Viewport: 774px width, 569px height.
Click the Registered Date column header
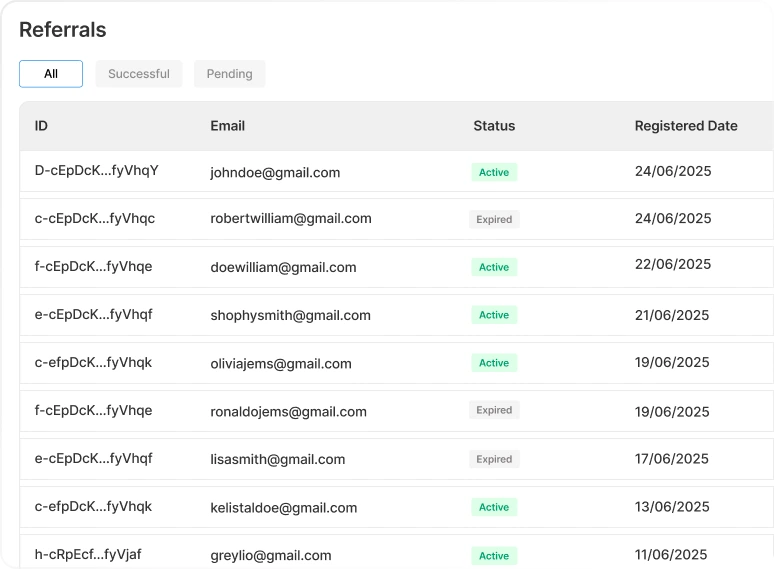[686, 126]
